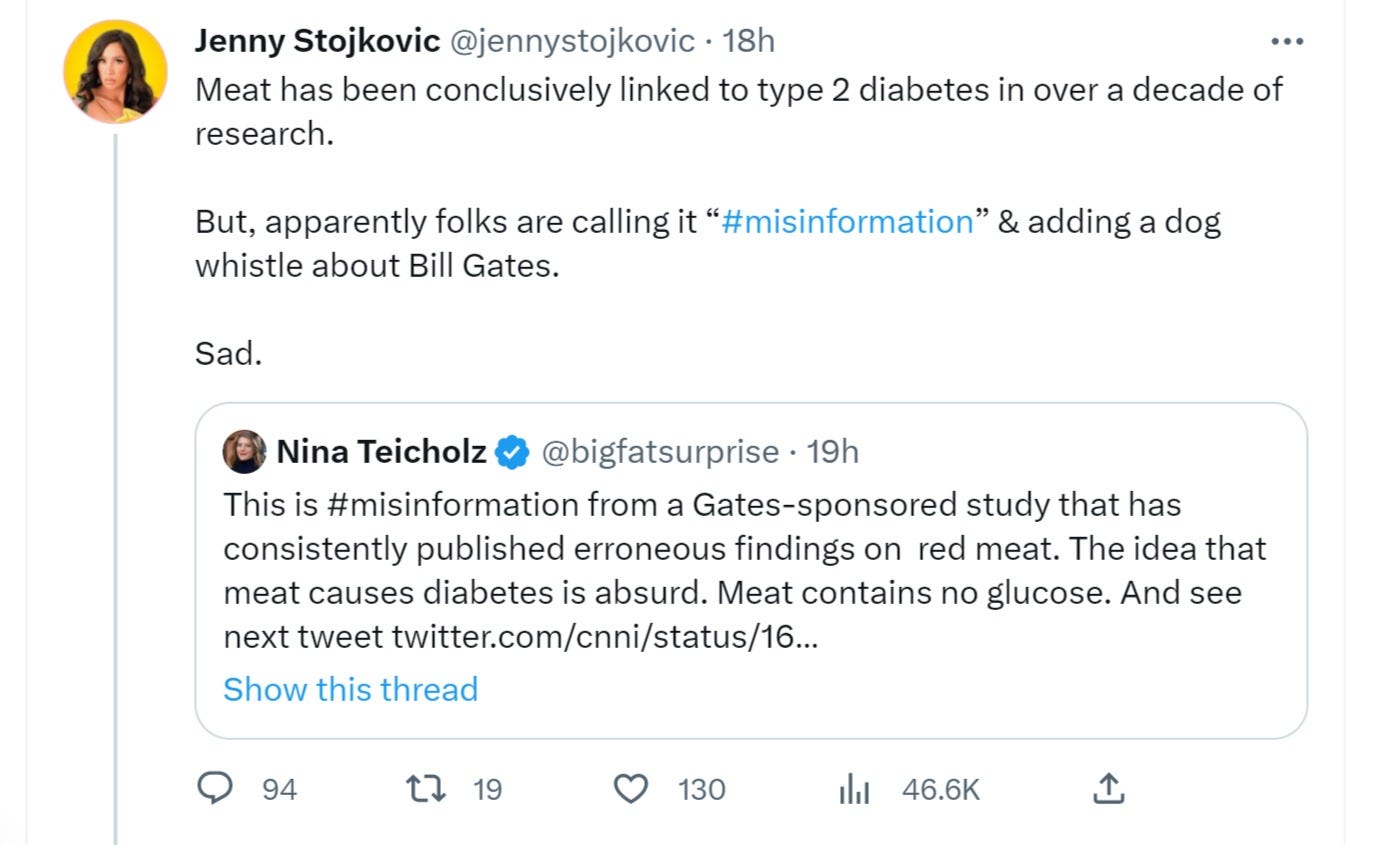Open the 18h tweet timestamp
Screen dimensions: 1388x845
pyautogui.click(x=748, y=41)
